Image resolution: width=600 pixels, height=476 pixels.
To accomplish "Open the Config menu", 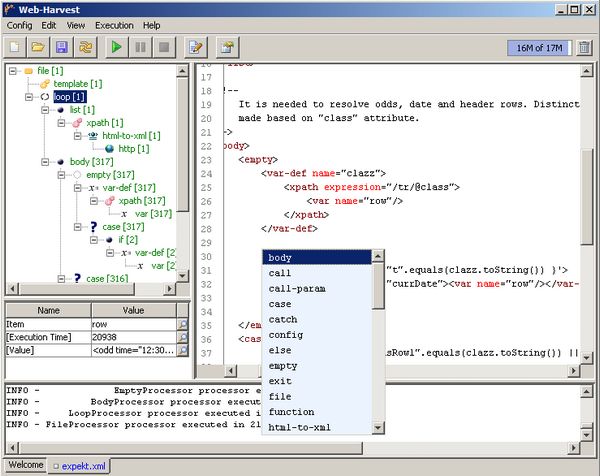I will point(19,26).
